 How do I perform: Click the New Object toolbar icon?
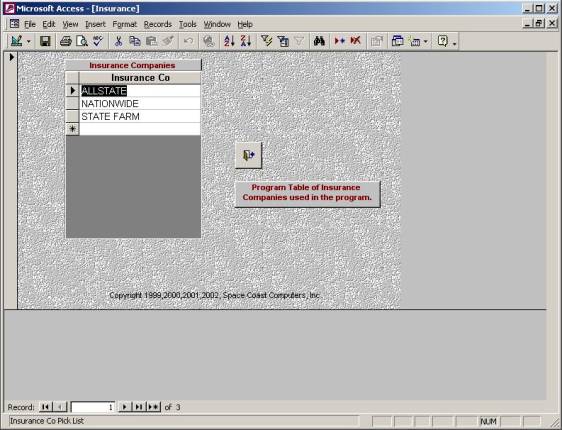pos(415,42)
